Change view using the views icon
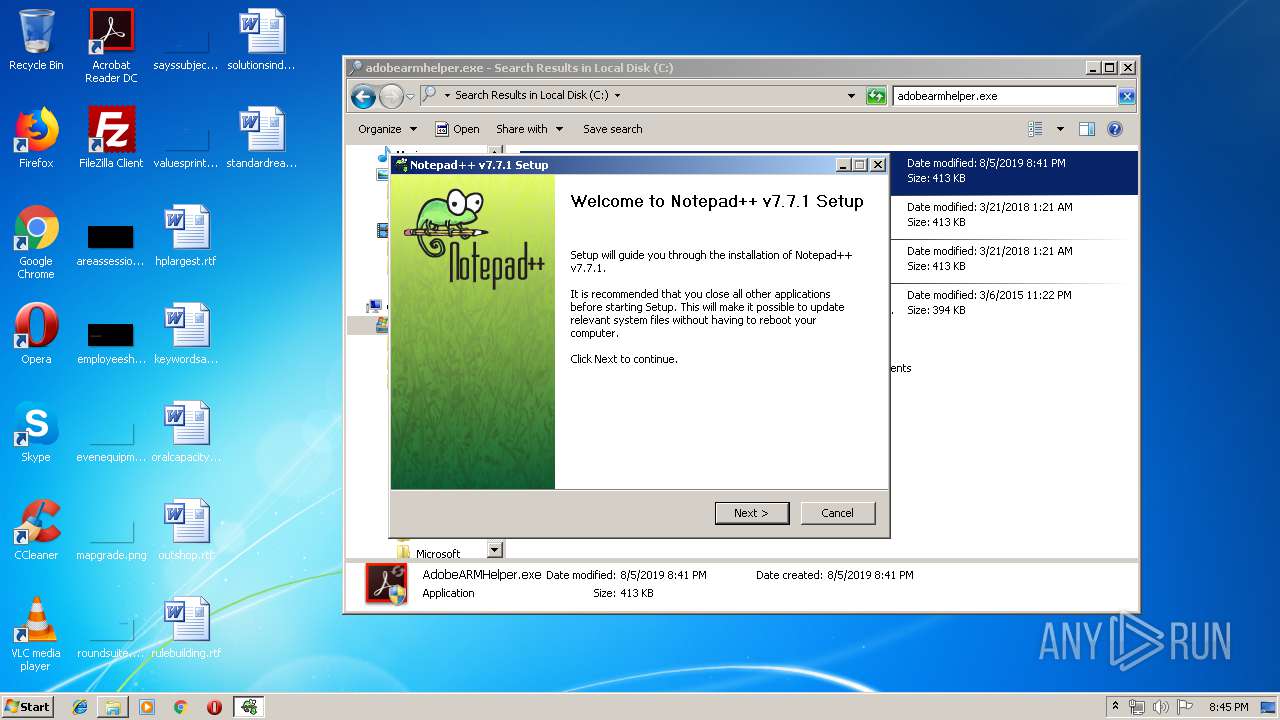 pos(1035,129)
